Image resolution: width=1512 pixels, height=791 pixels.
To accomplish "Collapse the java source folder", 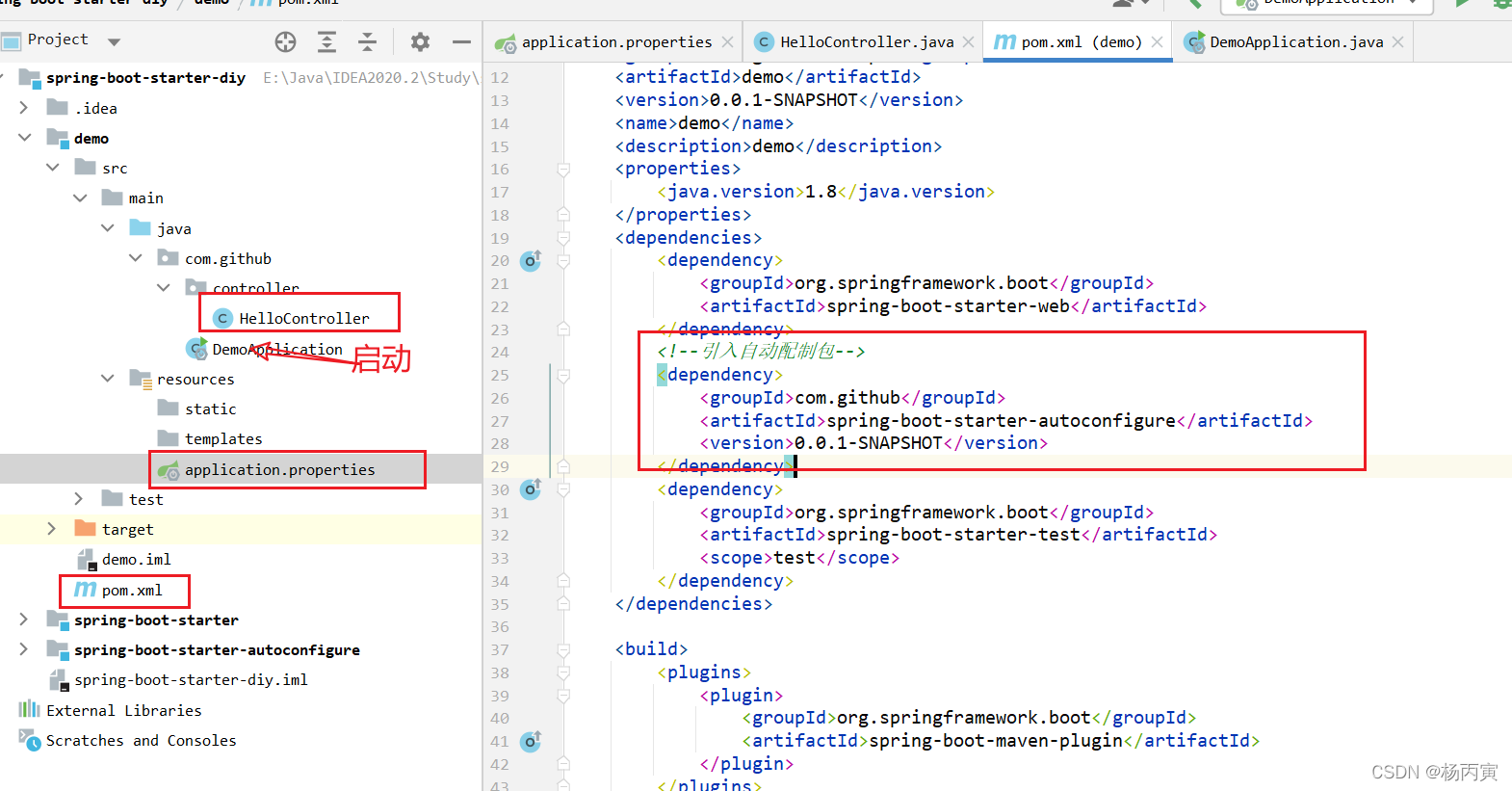I will pos(108,228).
